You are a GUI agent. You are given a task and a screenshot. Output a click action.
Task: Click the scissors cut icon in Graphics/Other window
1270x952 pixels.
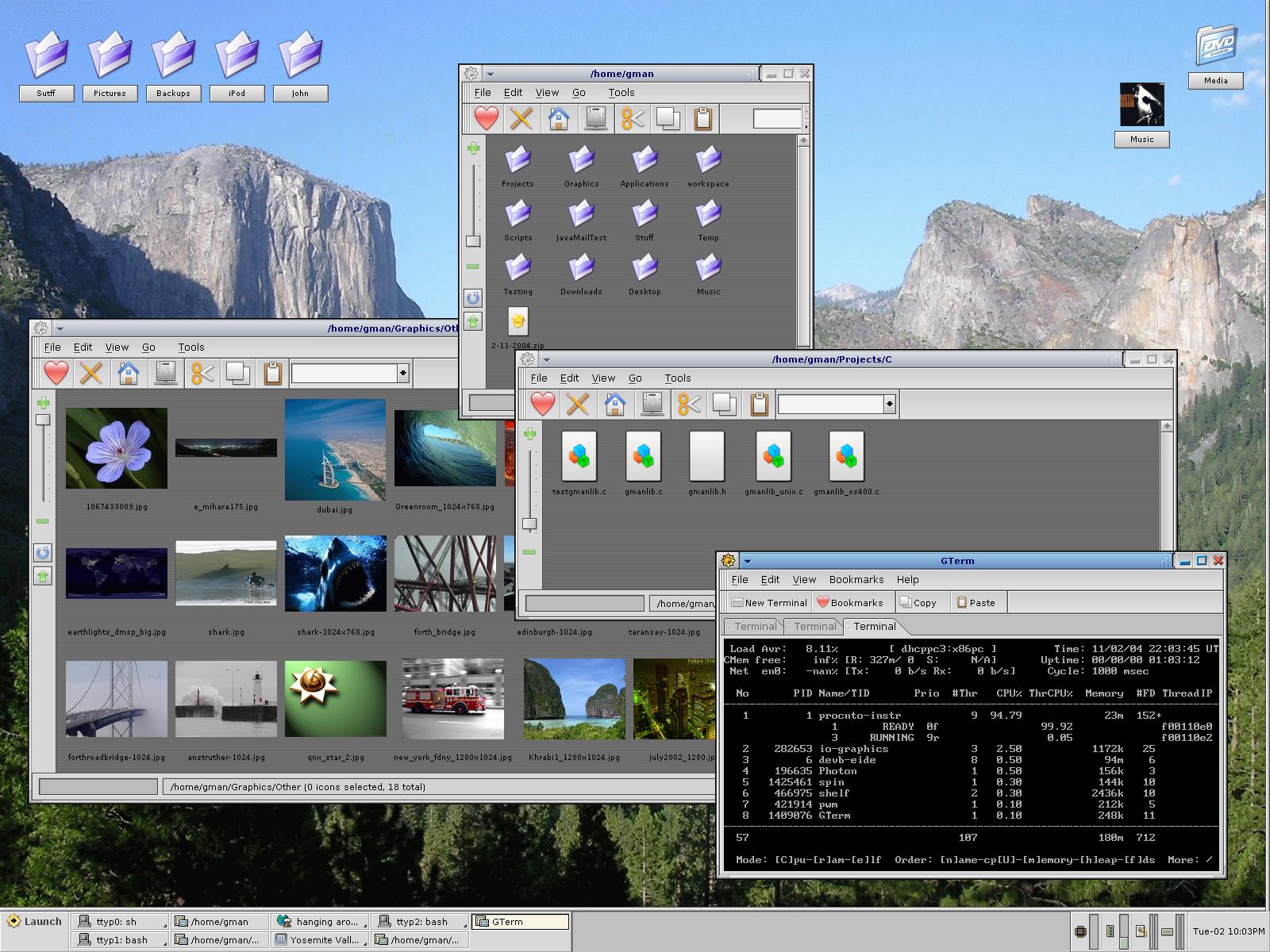click(x=202, y=373)
